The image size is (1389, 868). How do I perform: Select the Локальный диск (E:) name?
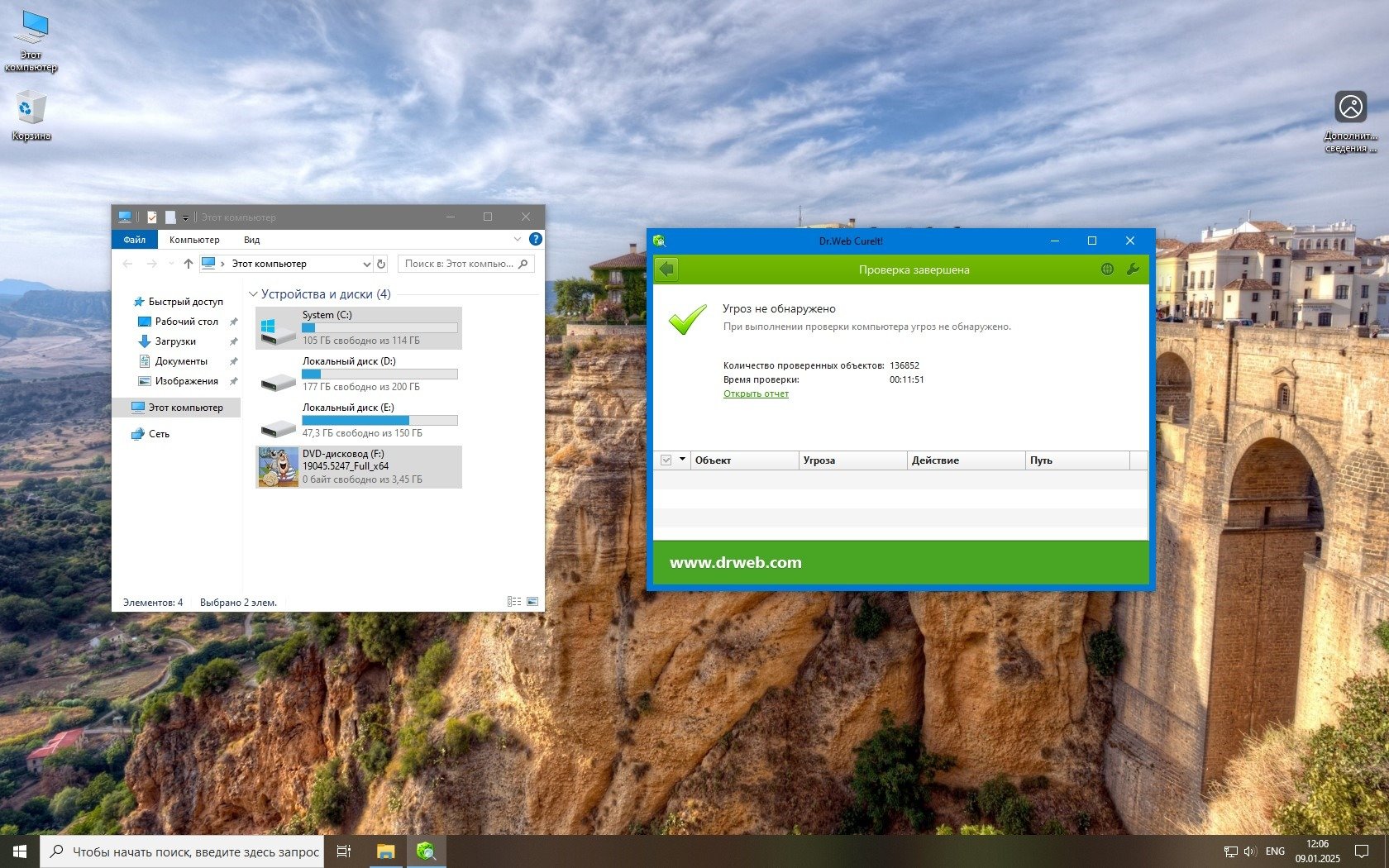(348, 408)
